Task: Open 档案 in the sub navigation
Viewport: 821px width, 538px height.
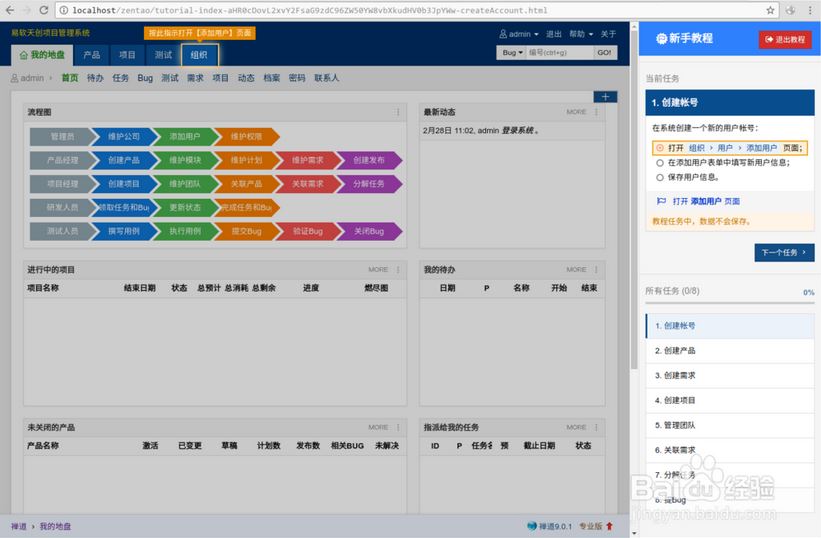Action: (272, 78)
